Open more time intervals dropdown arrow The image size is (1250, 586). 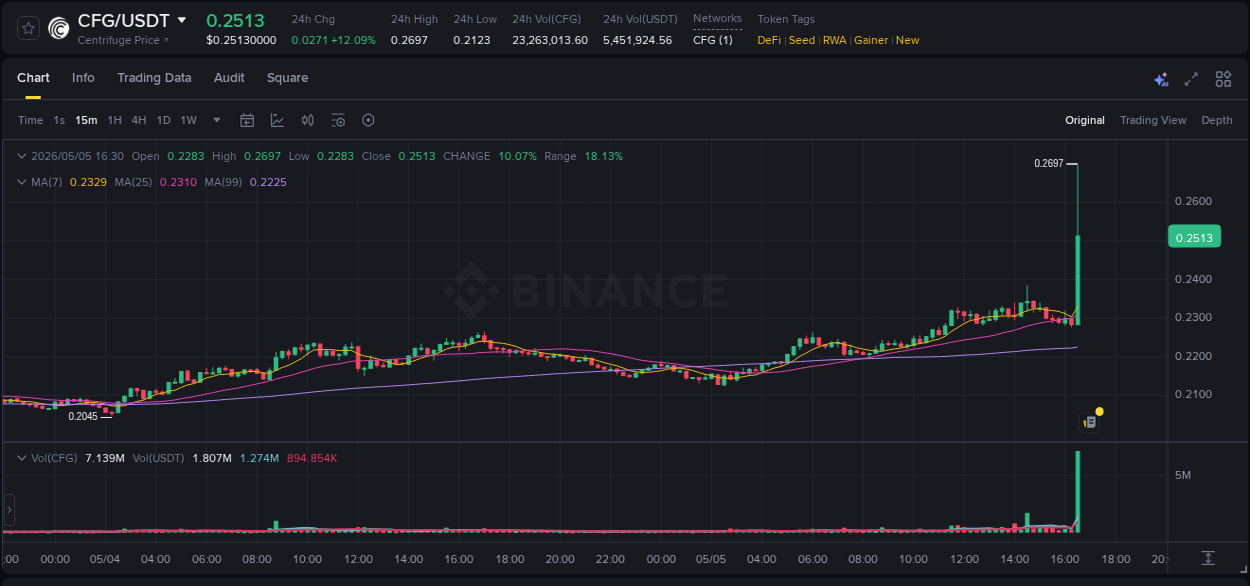click(217, 120)
